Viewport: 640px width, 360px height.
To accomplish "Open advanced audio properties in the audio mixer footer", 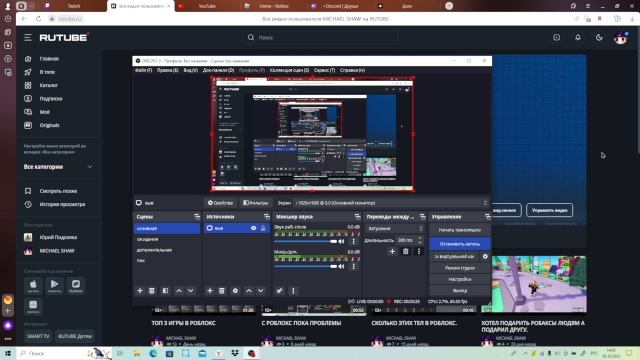I will click(279, 291).
